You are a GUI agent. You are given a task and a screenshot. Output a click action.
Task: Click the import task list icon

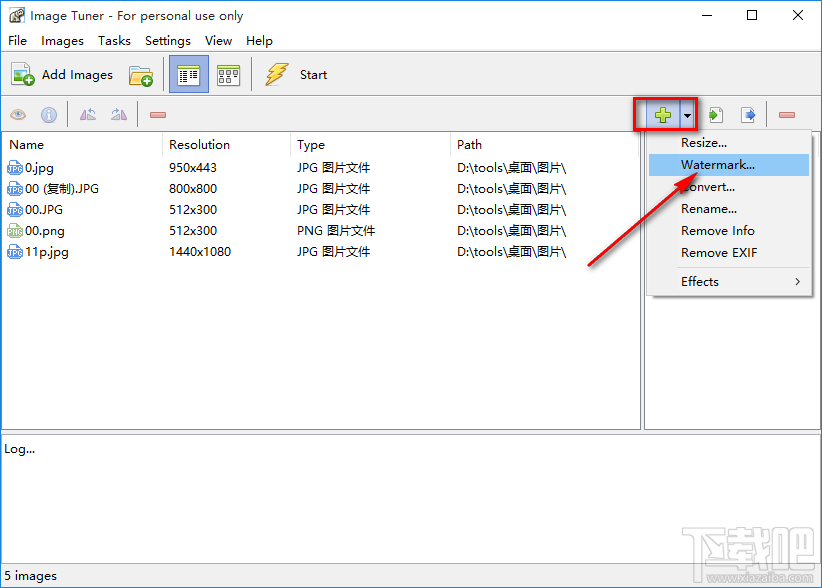coord(716,115)
